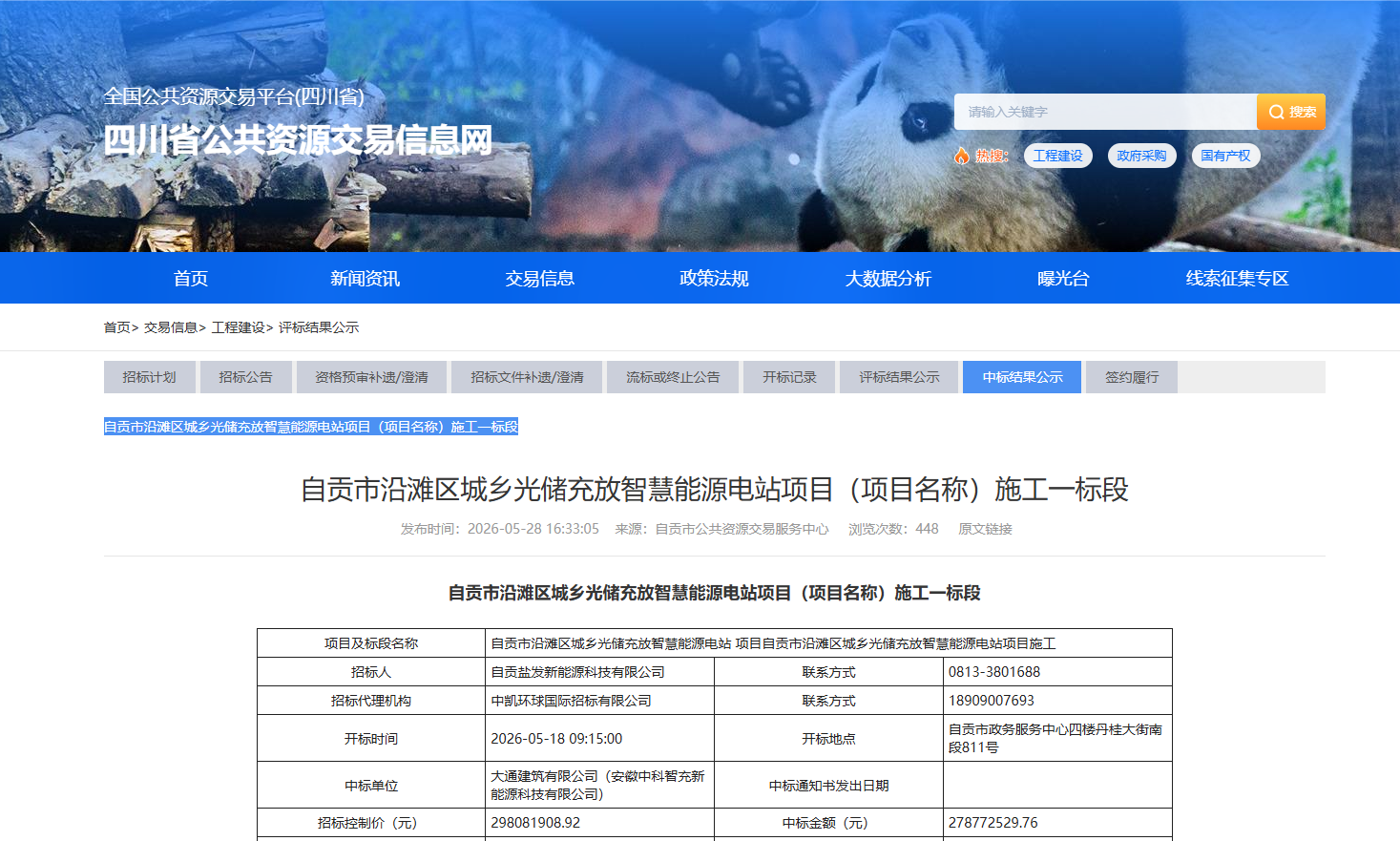The image size is (1400, 841).
Task: Click the orange 搜索 search button
Action: click(x=1290, y=112)
